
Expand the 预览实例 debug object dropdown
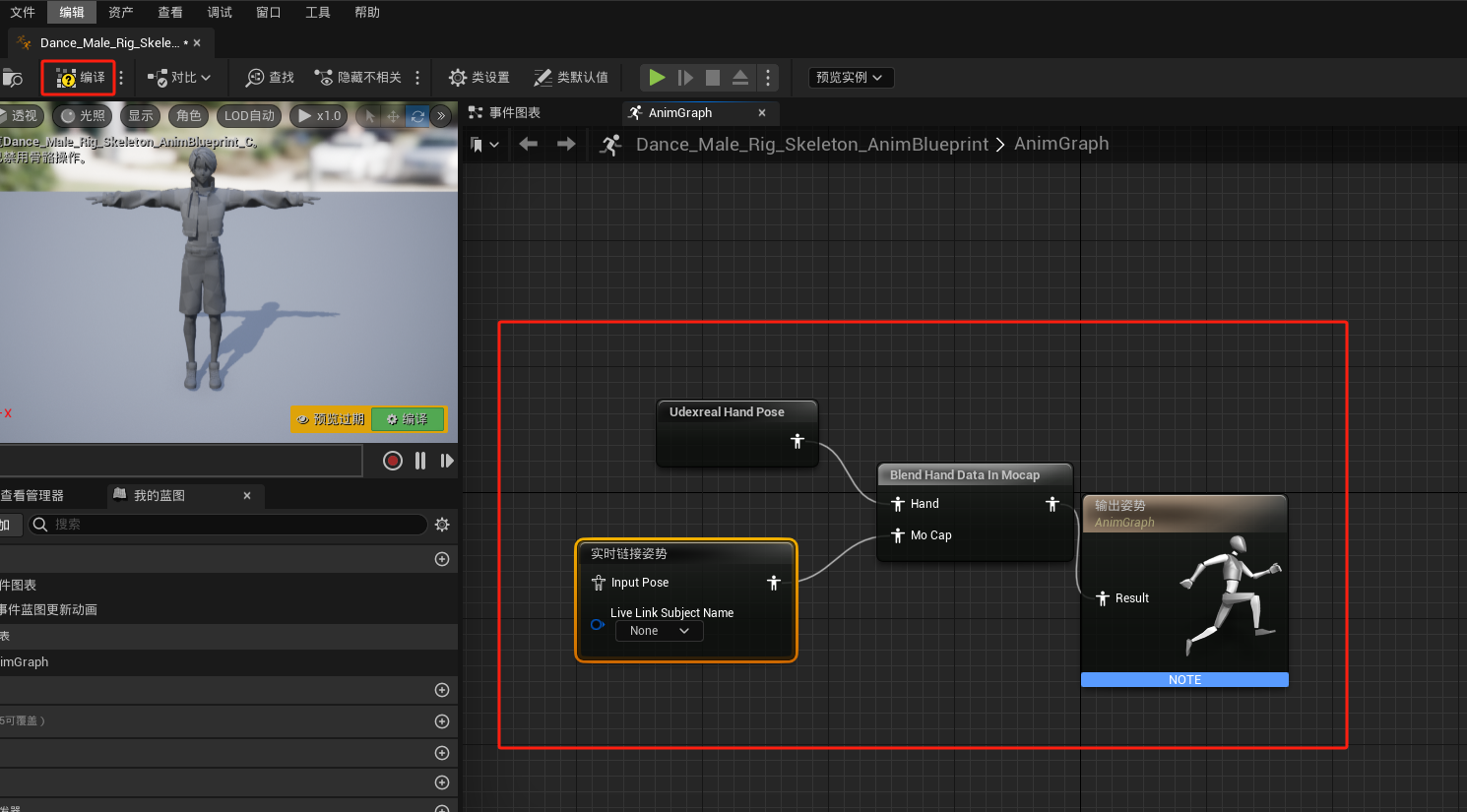point(851,78)
